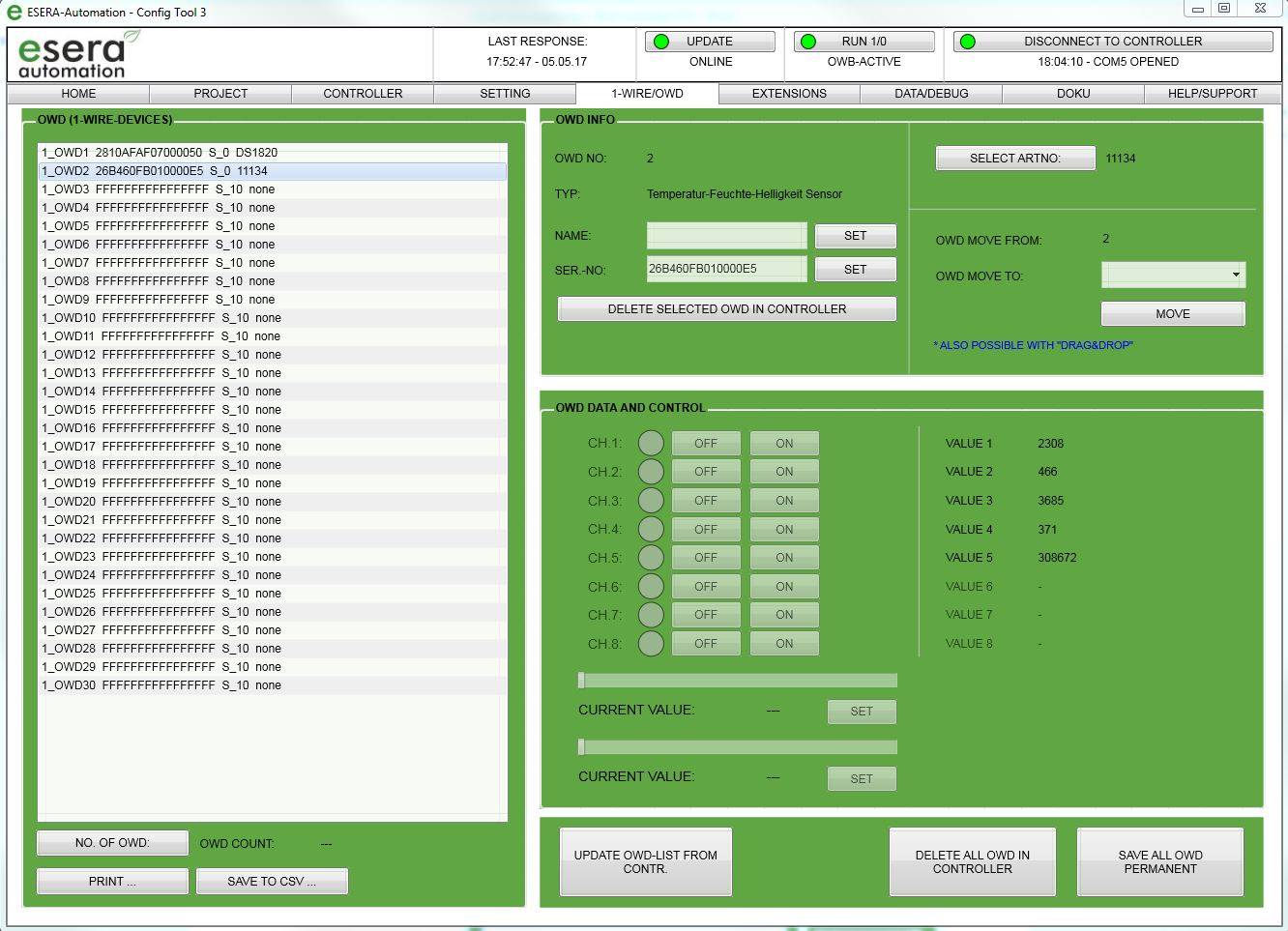The width and height of the screenshot is (1288, 931).
Task: Go to the SETTING tab
Action: 504,93
